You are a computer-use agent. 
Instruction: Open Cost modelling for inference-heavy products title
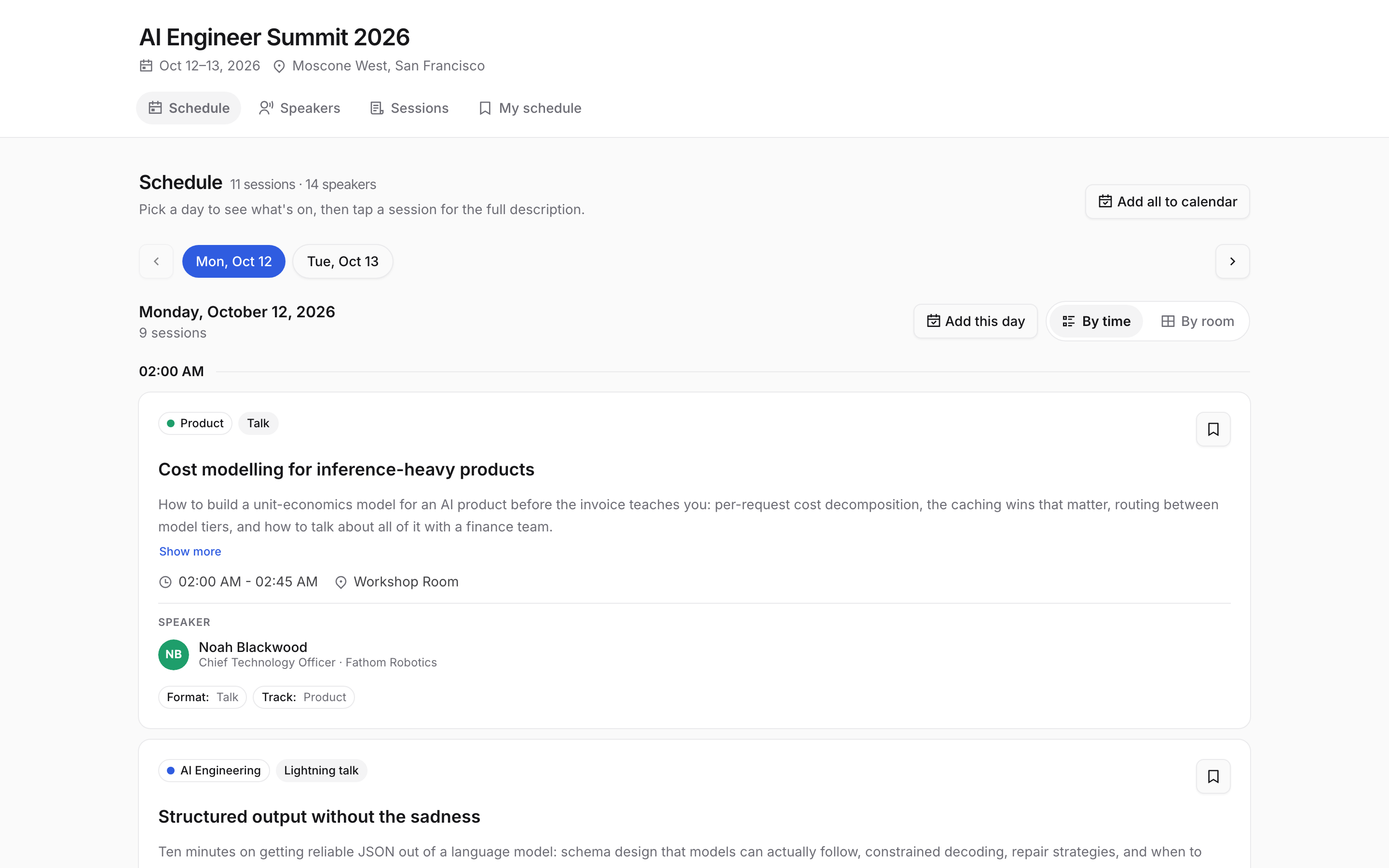click(346, 469)
